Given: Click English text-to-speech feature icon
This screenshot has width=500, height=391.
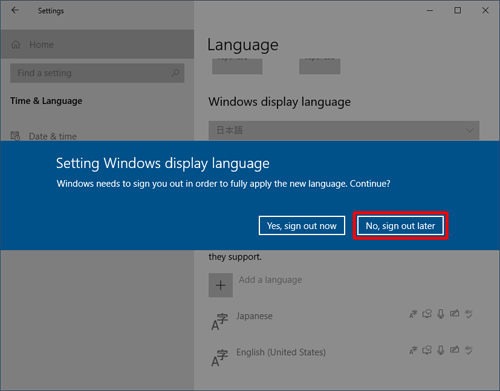Looking at the screenshot, I should (x=427, y=350).
